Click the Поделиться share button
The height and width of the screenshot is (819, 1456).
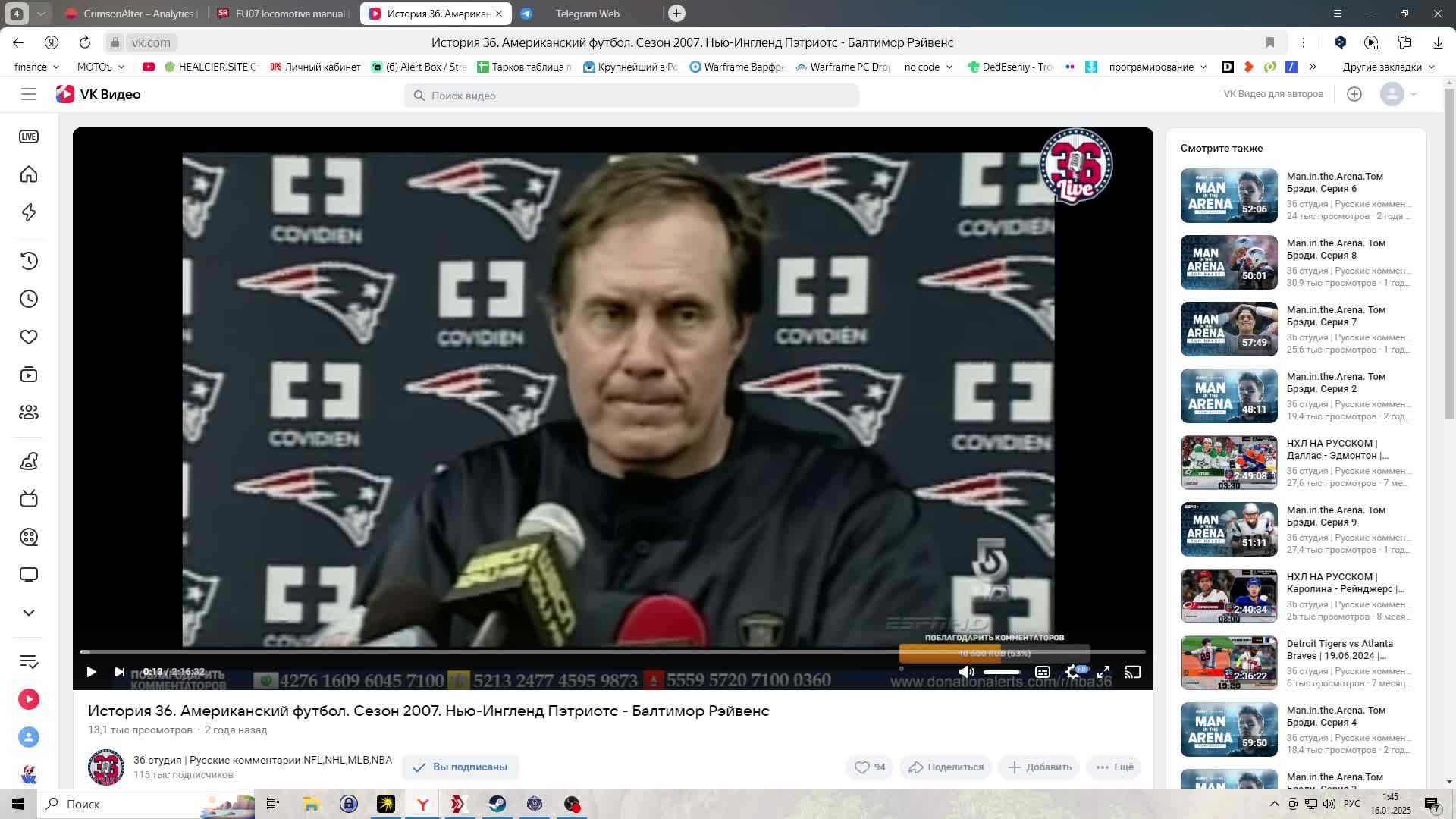(x=946, y=767)
